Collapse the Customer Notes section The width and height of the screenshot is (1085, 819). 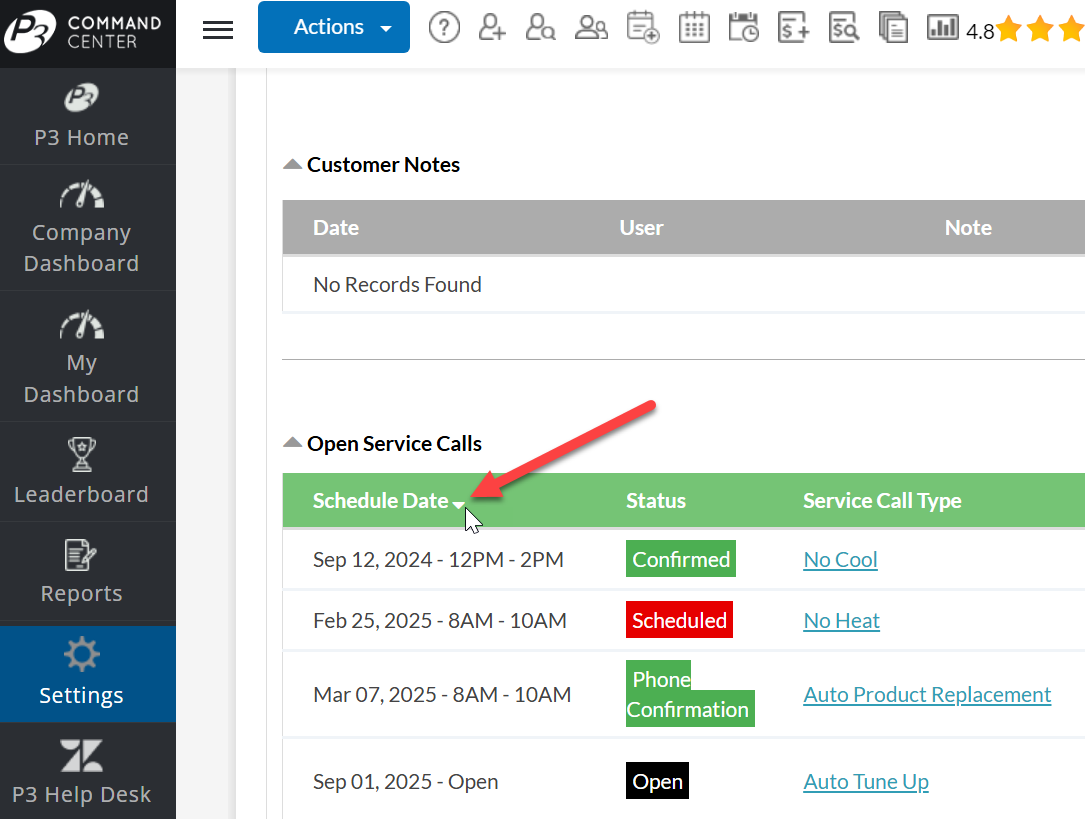[x=293, y=164]
